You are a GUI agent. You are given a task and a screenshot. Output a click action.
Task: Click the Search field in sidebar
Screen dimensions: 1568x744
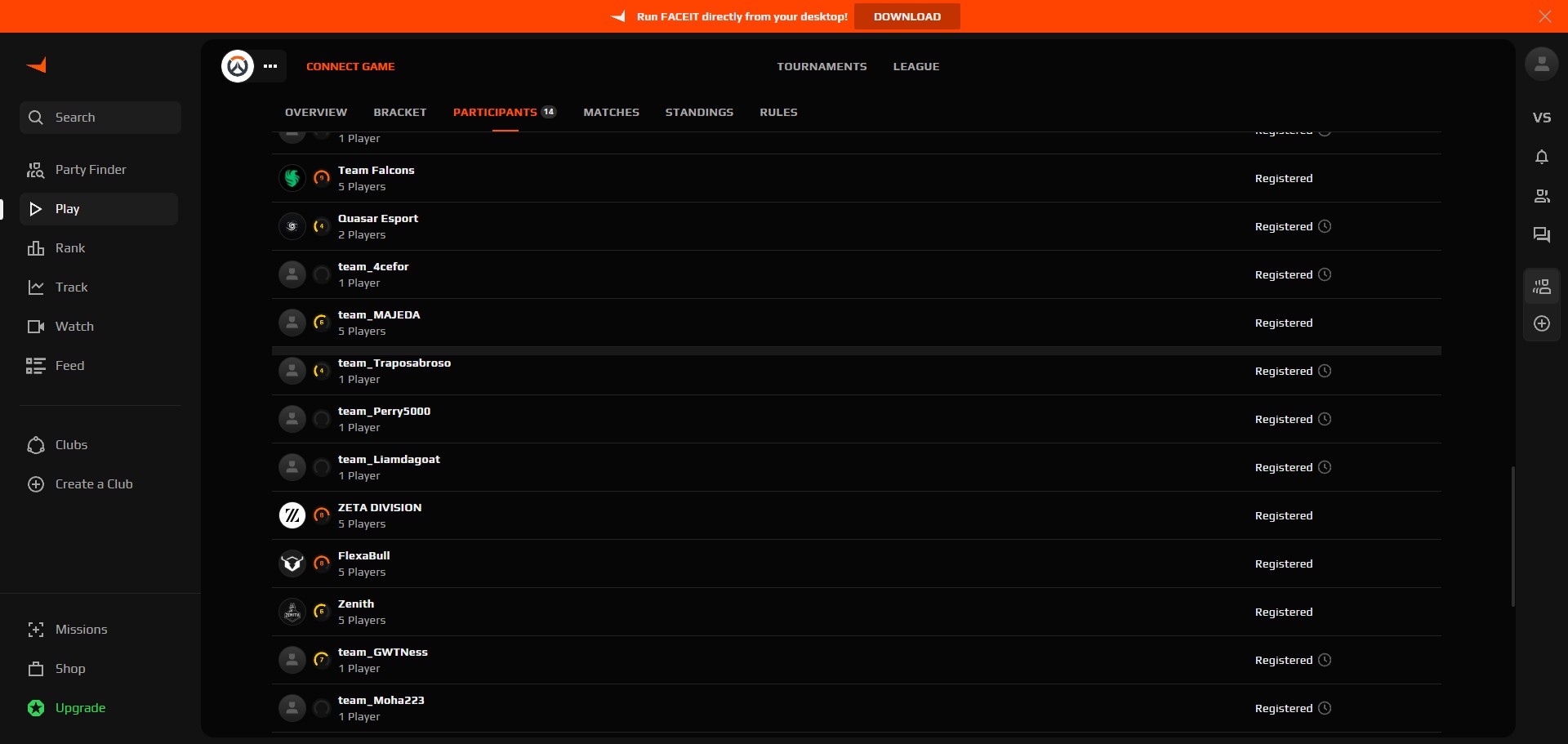[x=100, y=118]
